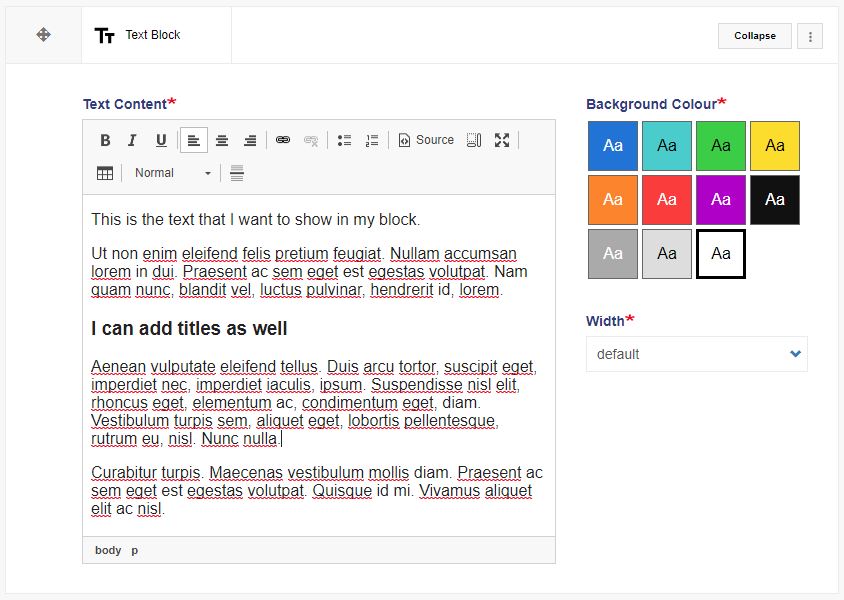The image size is (844, 600).
Task: Click the Background Colour label
Action: coord(652,104)
